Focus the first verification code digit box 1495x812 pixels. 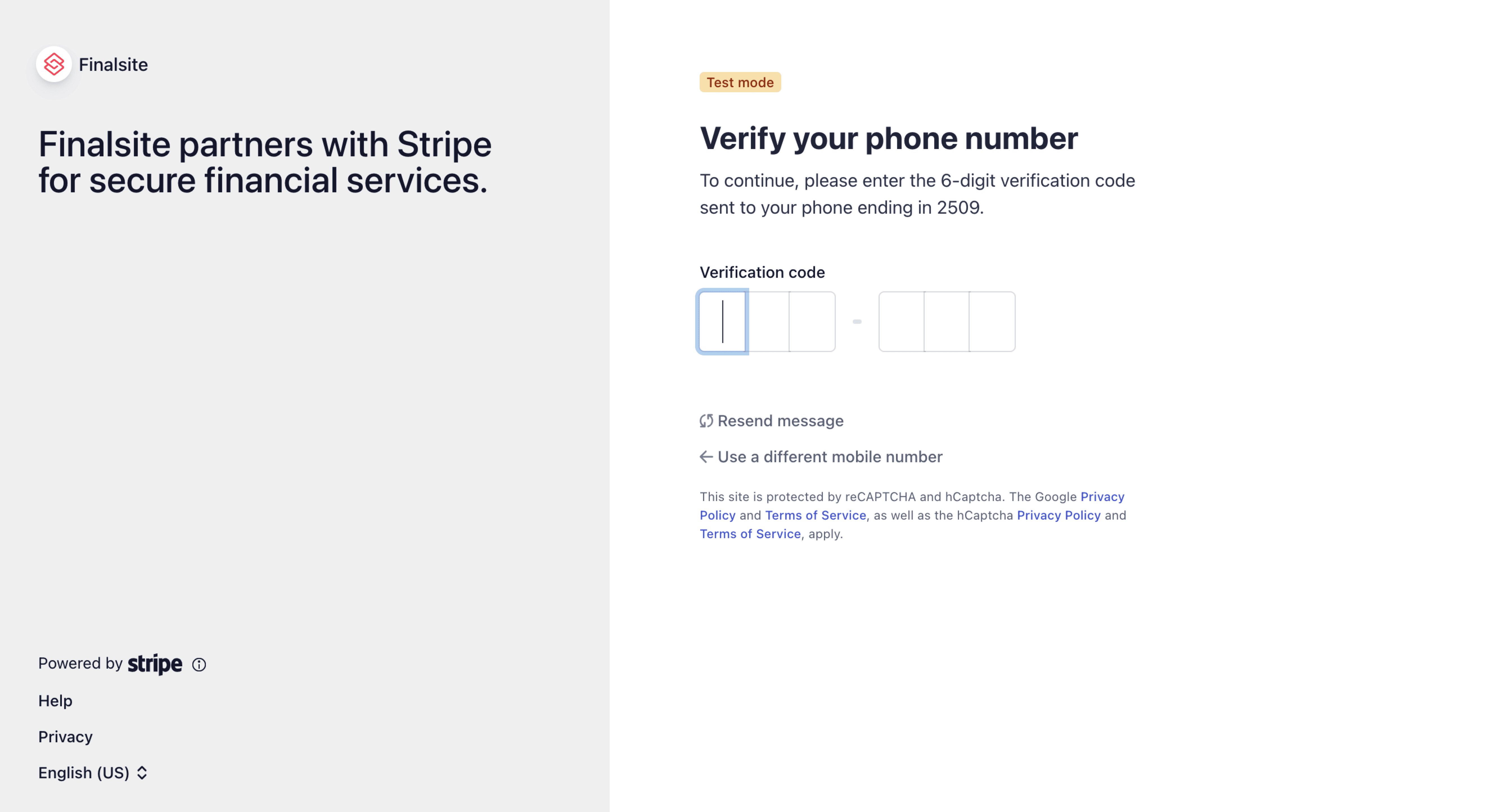point(722,322)
